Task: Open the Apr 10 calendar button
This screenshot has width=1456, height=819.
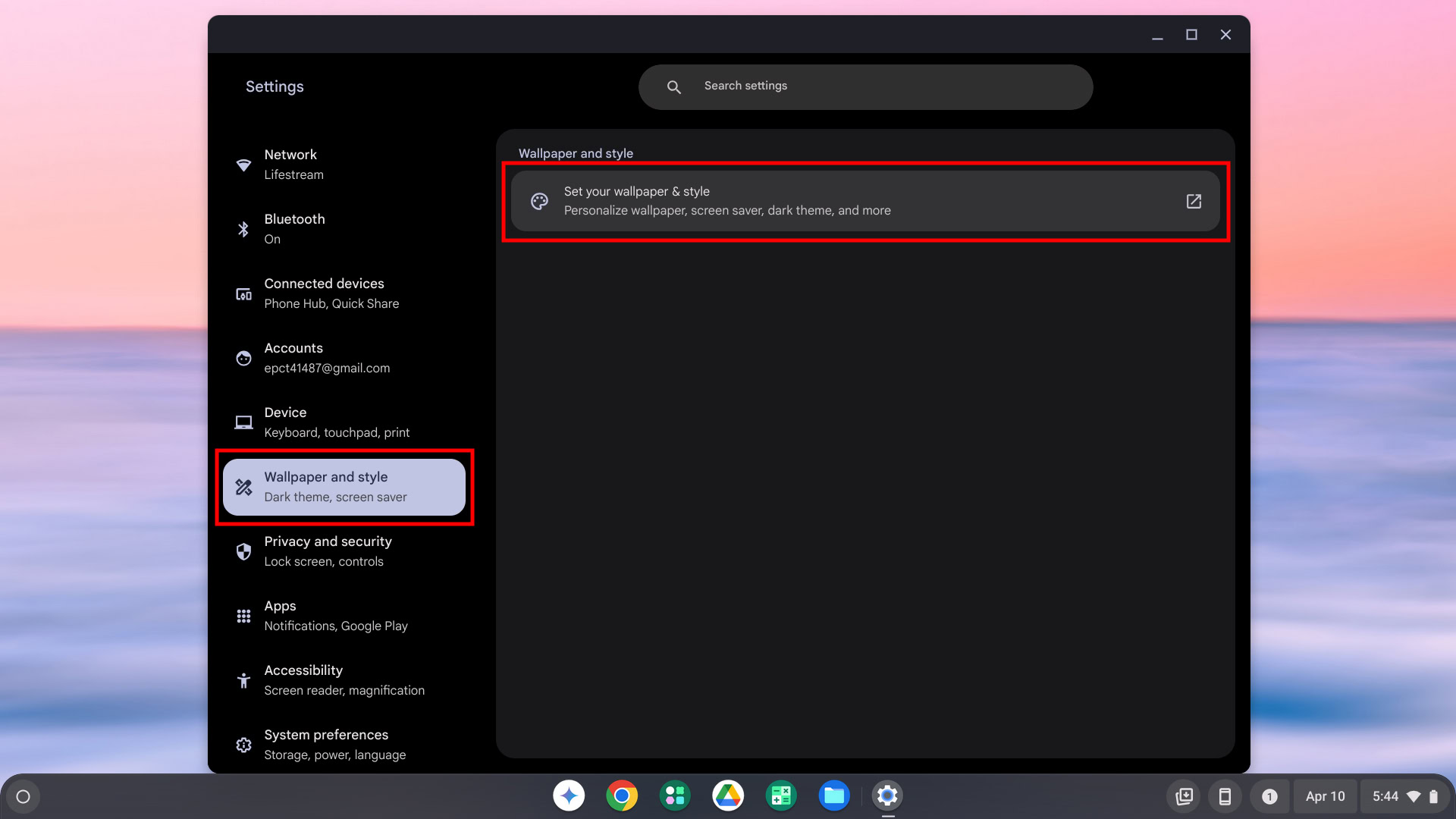Action: click(1325, 796)
